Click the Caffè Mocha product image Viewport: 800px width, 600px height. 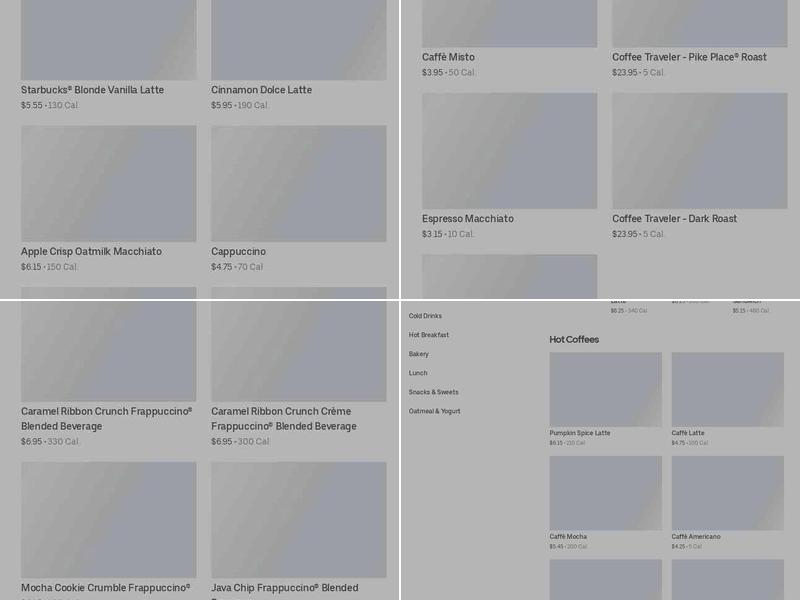click(x=606, y=493)
